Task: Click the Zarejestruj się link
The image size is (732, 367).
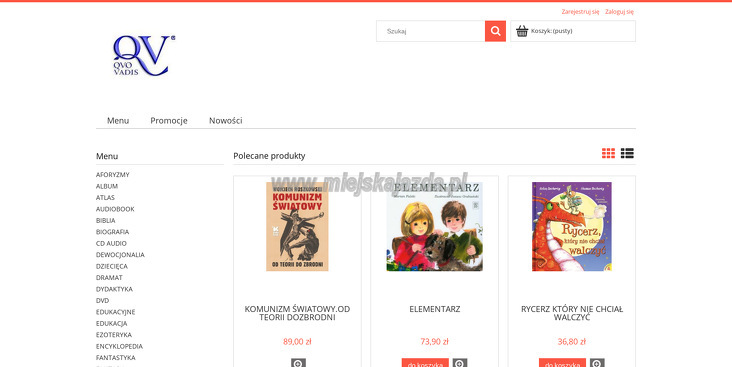Action: [x=580, y=12]
